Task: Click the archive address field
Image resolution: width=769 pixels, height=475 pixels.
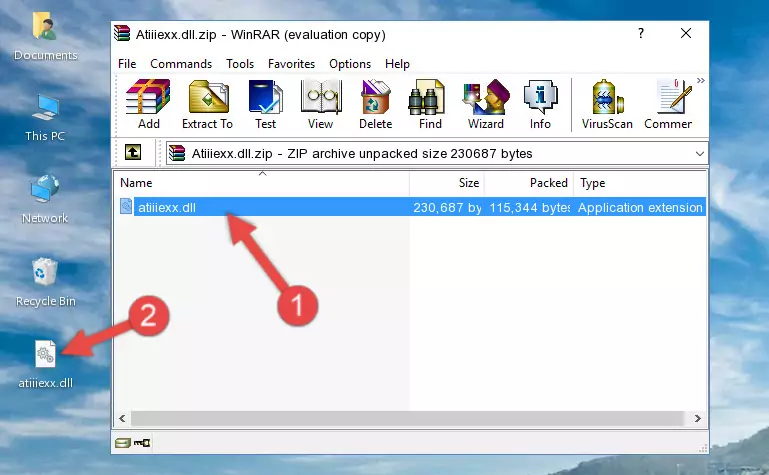Action: point(436,153)
